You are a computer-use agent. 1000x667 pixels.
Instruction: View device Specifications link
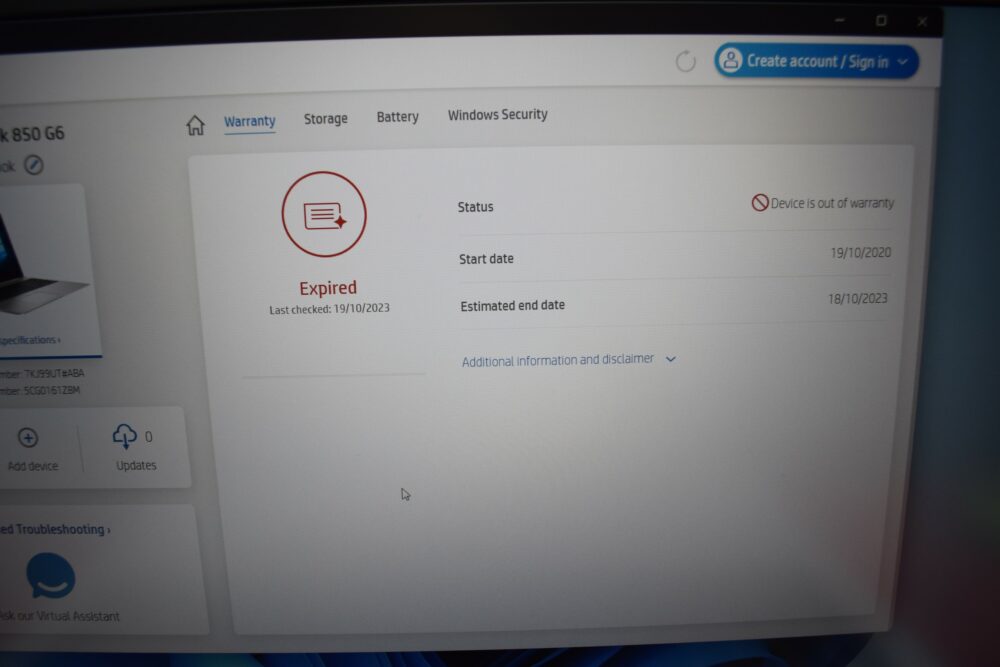(x=29, y=340)
